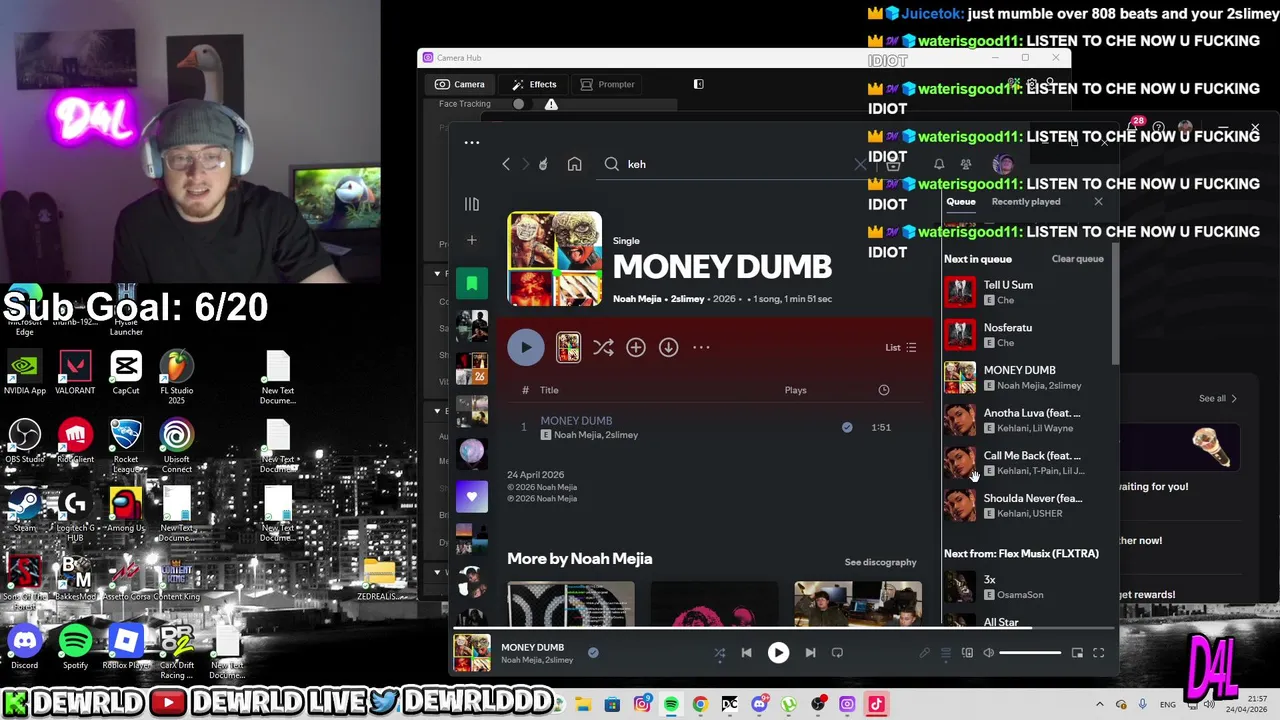Image resolution: width=1280 pixels, height=720 pixels.
Task: Open Friend Activity icon
Action: pyautogui.click(x=966, y=164)
